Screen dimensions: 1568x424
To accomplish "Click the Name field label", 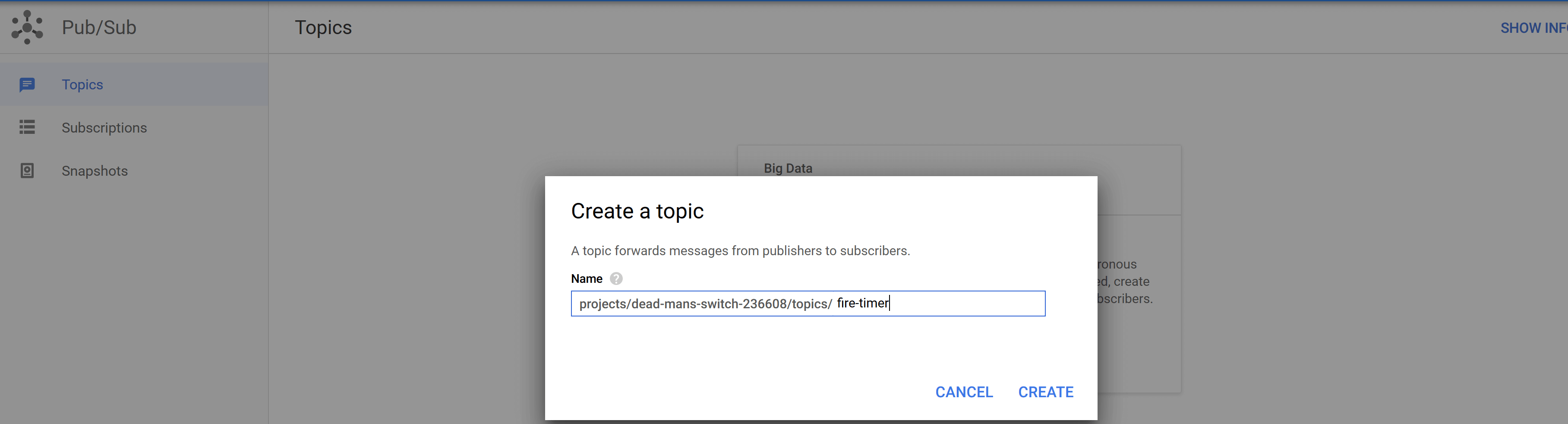I will pyautogui.click(x=586, y=278).
